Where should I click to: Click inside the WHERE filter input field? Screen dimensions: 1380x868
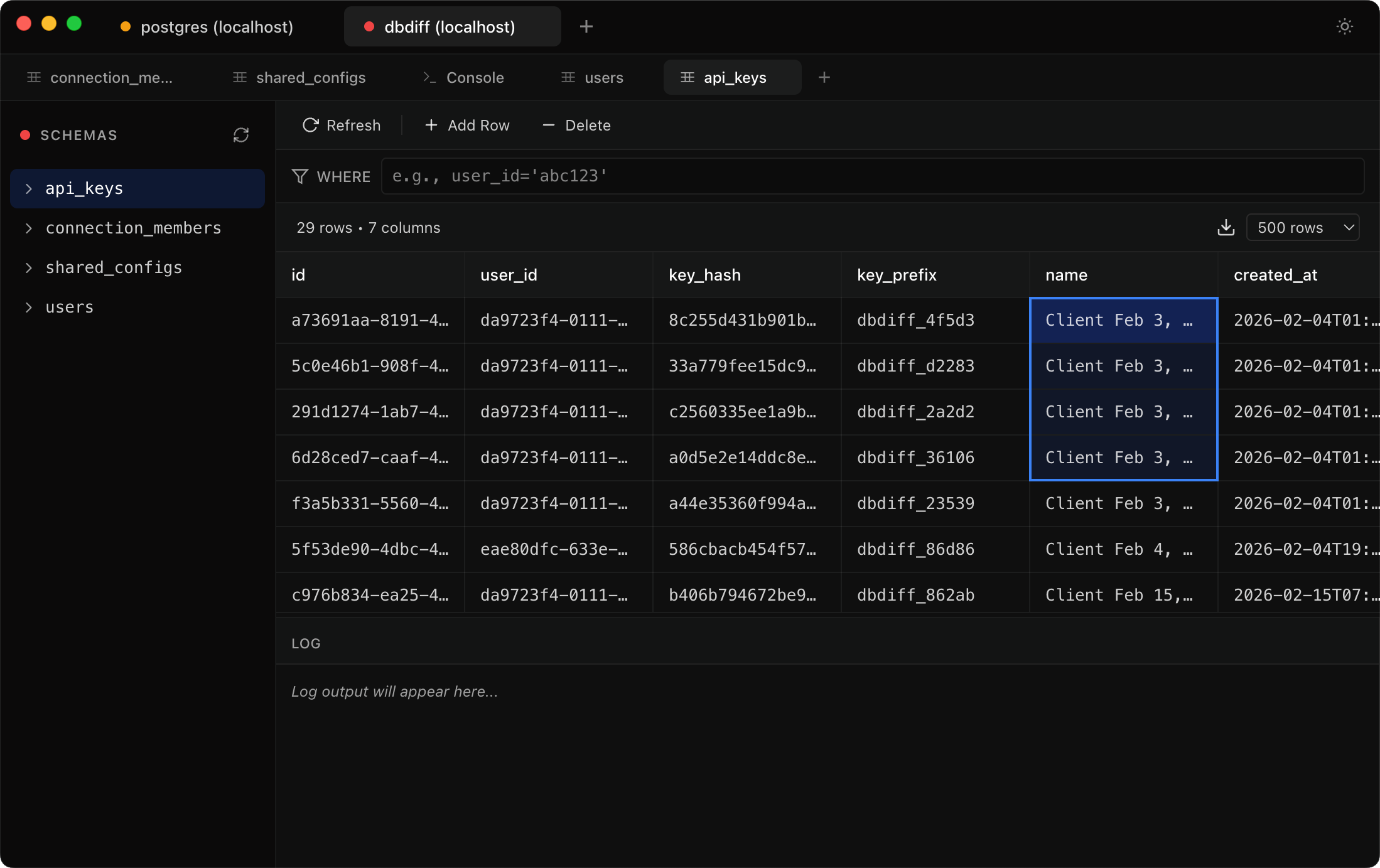873,176
